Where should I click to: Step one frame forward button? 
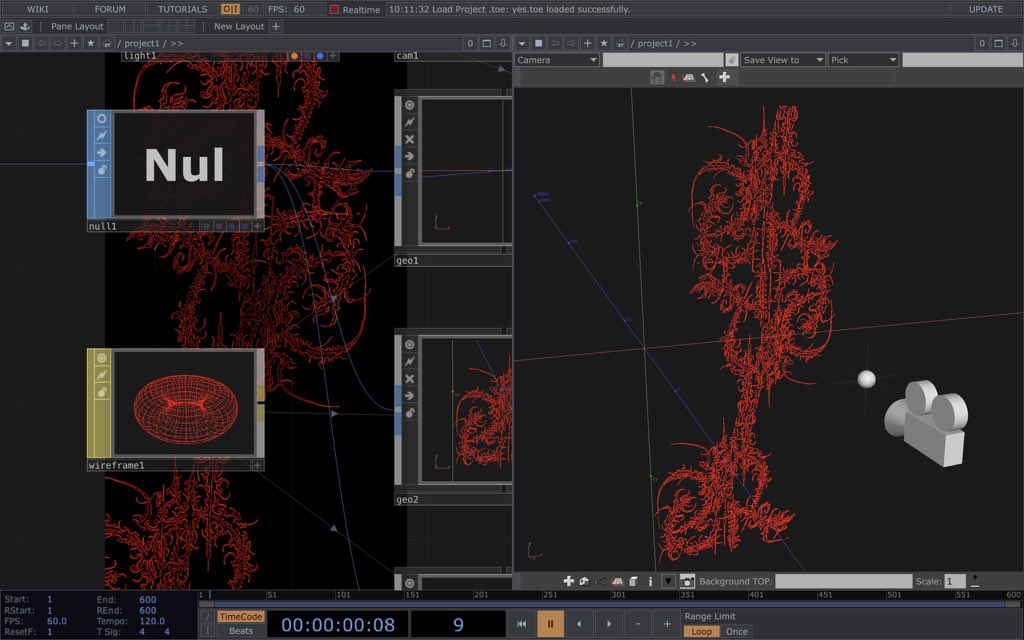609,624
